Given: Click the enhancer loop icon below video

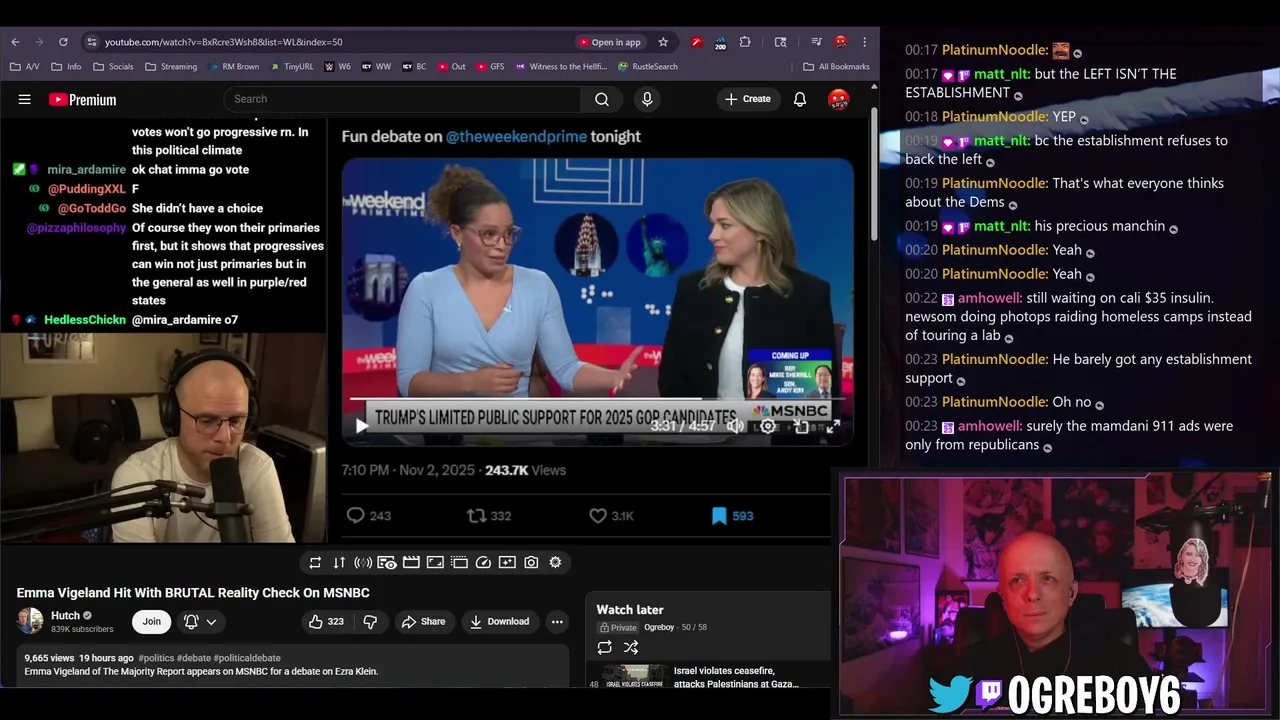Looking at the screenshot, I should (315, 562).
